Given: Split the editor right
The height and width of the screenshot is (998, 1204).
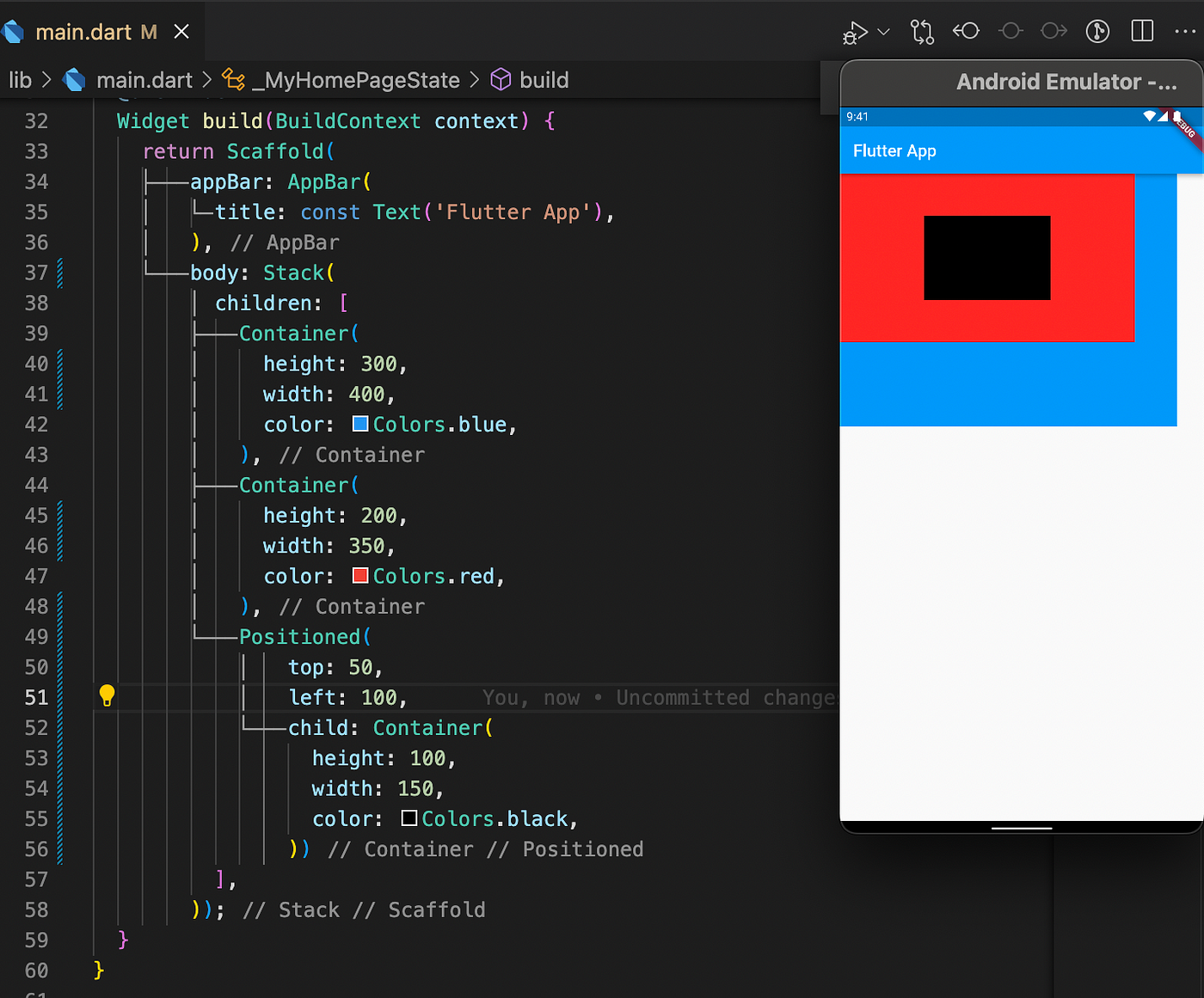Looking at the screenshot, I should click(1142, 31).
